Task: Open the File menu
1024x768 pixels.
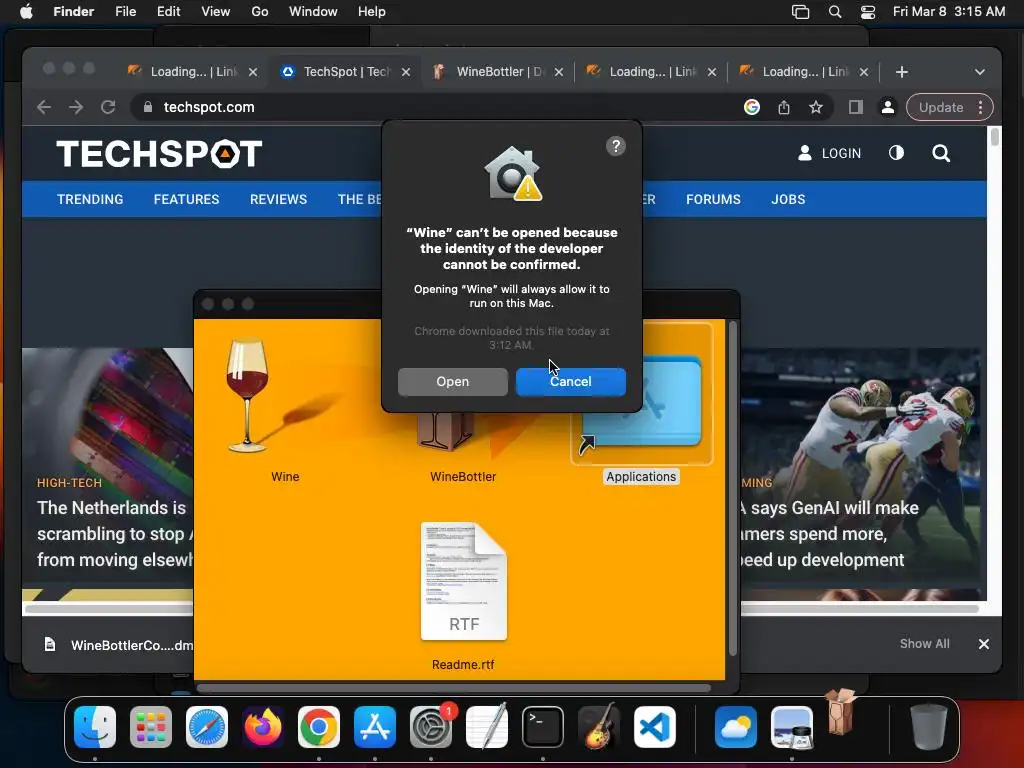Action: pyautogui.click(x=125, y=12)
